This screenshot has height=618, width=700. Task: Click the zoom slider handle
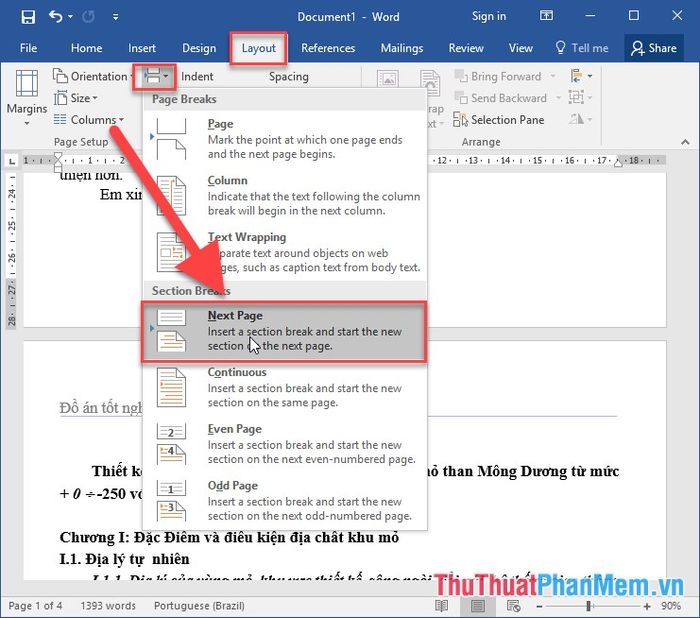point(589,606)
